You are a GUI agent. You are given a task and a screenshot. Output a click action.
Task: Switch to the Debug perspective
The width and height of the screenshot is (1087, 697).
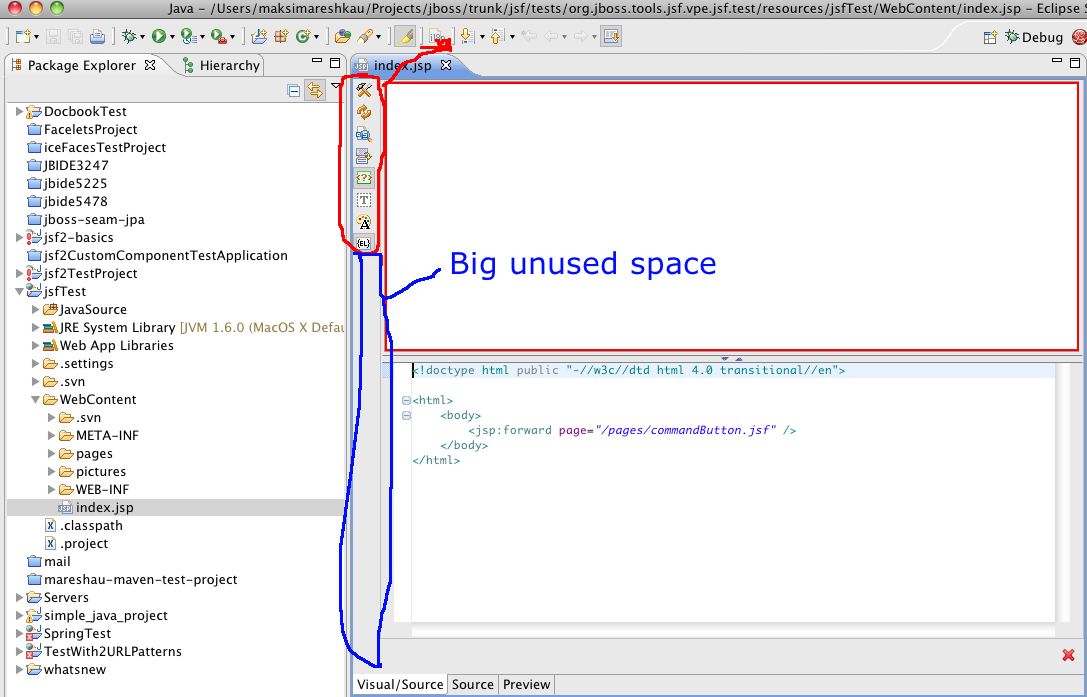pyautogui.click(x=1034, y=37)
